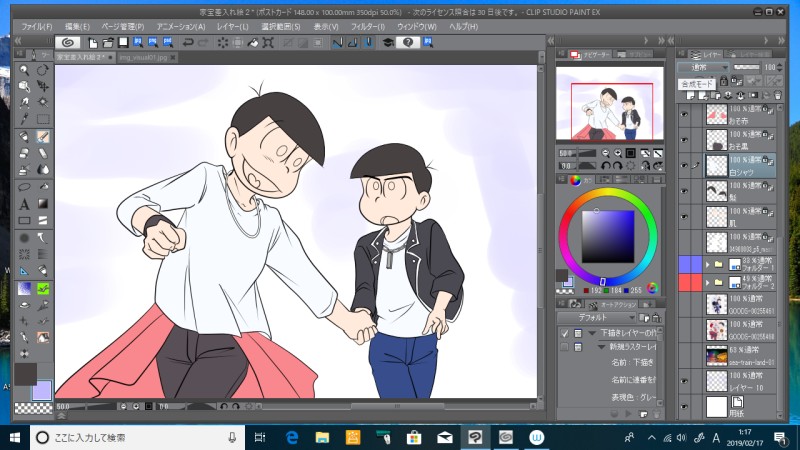Select the Eyedropper tool in the toolbox
Viewport: 800px width, 450px height.
click(x=24, y=119)
